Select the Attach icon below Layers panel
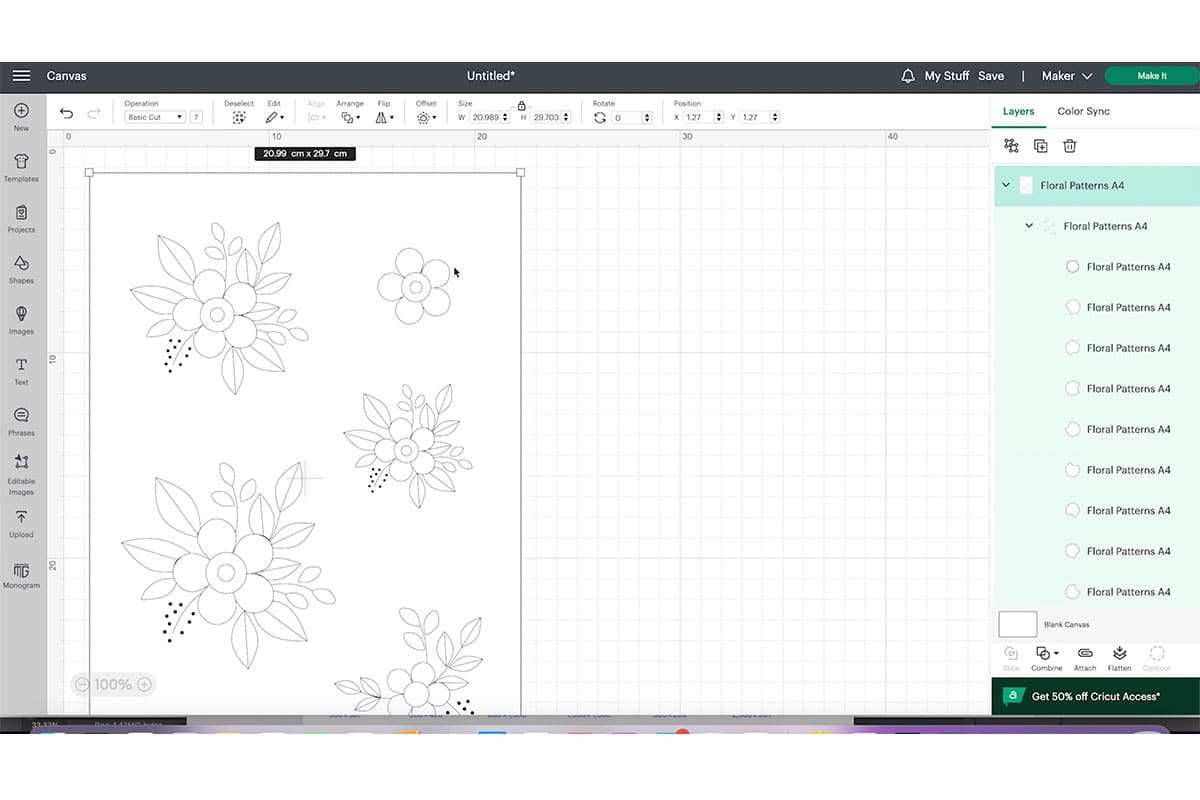The image size is (1200, 800). (1084, 655)
